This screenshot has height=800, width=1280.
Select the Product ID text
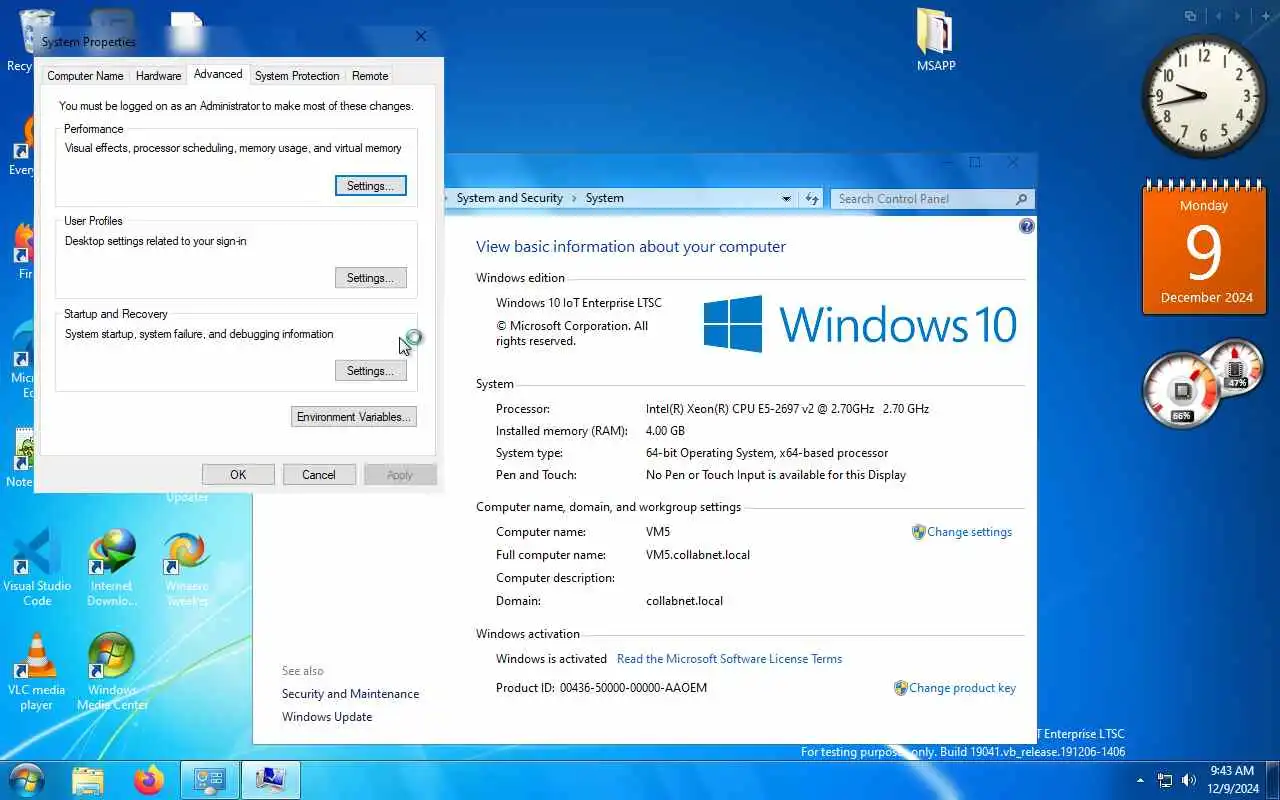tap(633, 688)
